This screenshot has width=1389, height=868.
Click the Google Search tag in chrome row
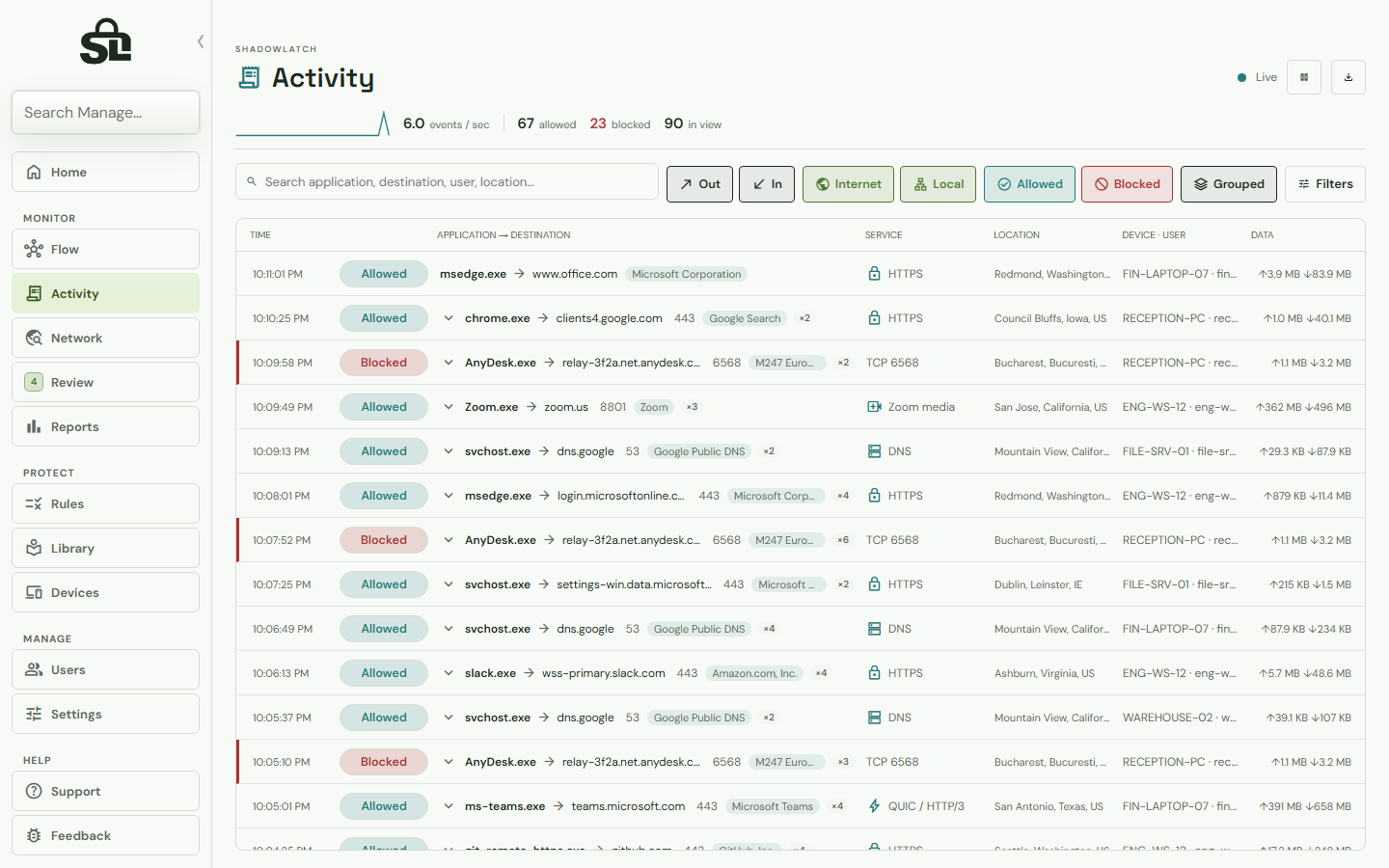(745, 318)
